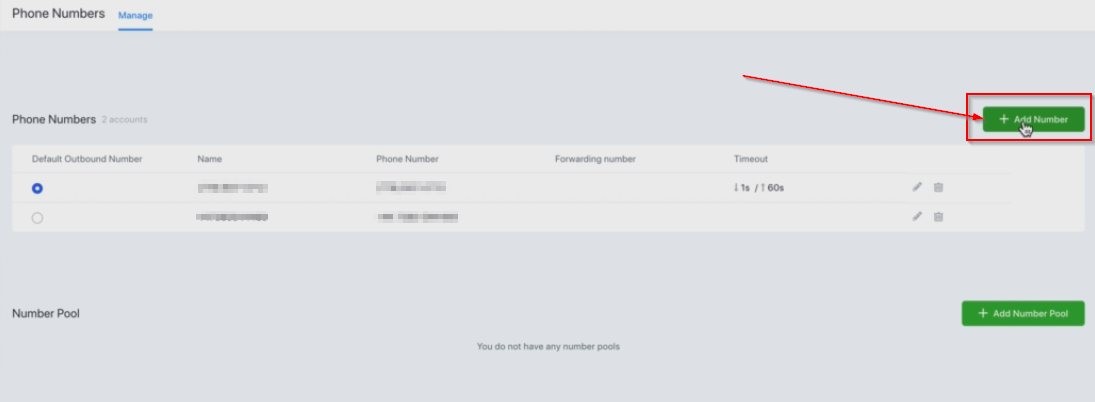Edit the first phone number with pencil icon
This screenshot has width=1095, height=402.
pos(917,187)
